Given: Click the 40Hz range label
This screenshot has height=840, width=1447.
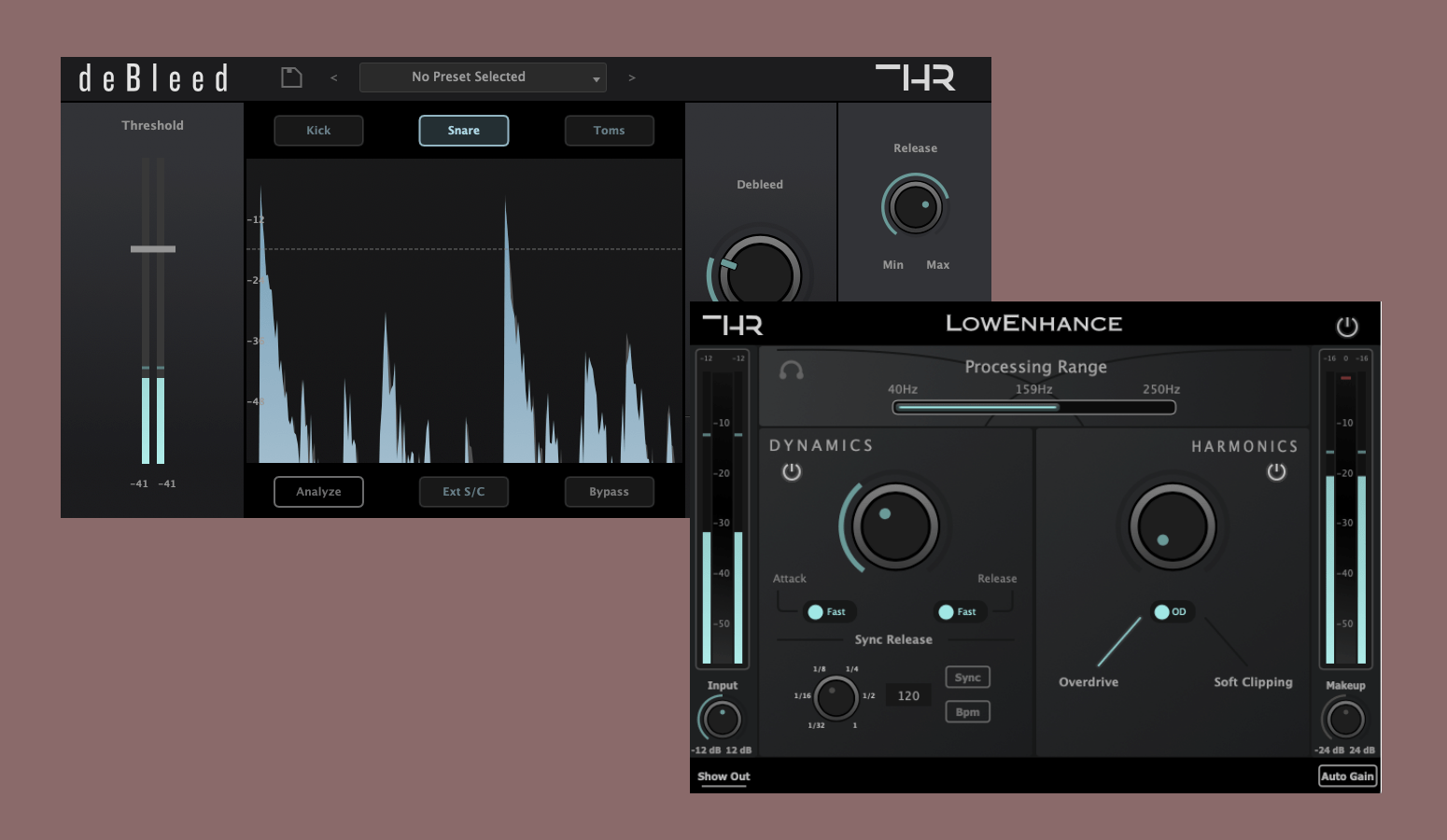Looking at the screenshot, I should [903, 389].
